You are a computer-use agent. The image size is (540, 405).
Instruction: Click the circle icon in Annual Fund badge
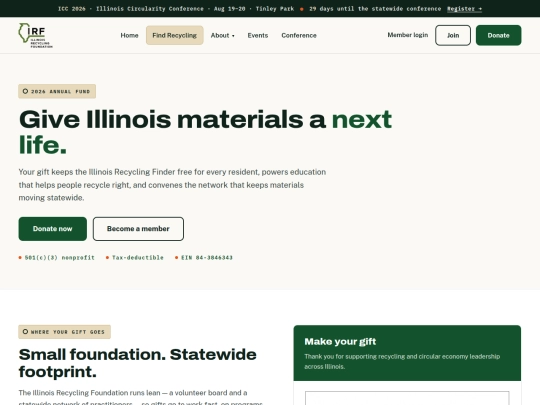[25, 91]
